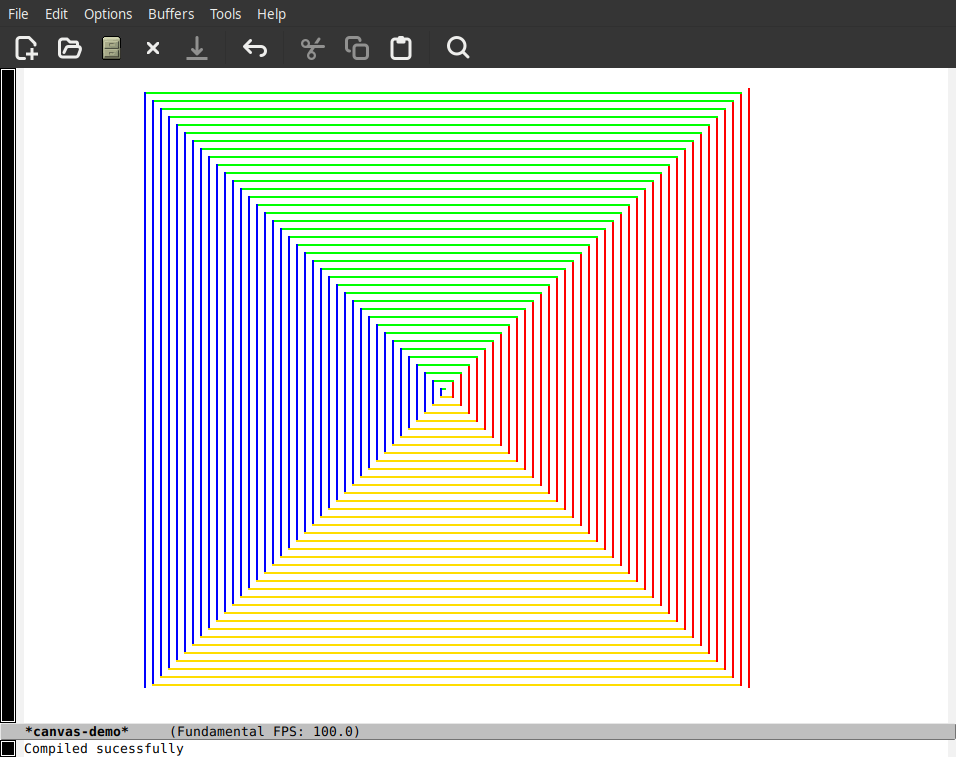The width and height of the screenshot is (956, 757).
Task: Open the Options menu
Action: [x=108, y=14]
